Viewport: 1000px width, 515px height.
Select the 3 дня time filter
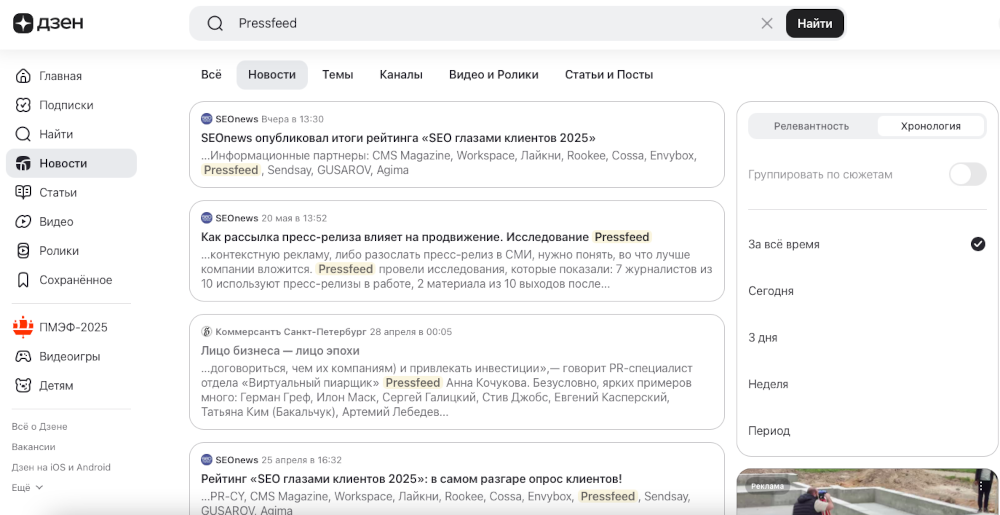point(867,338)
